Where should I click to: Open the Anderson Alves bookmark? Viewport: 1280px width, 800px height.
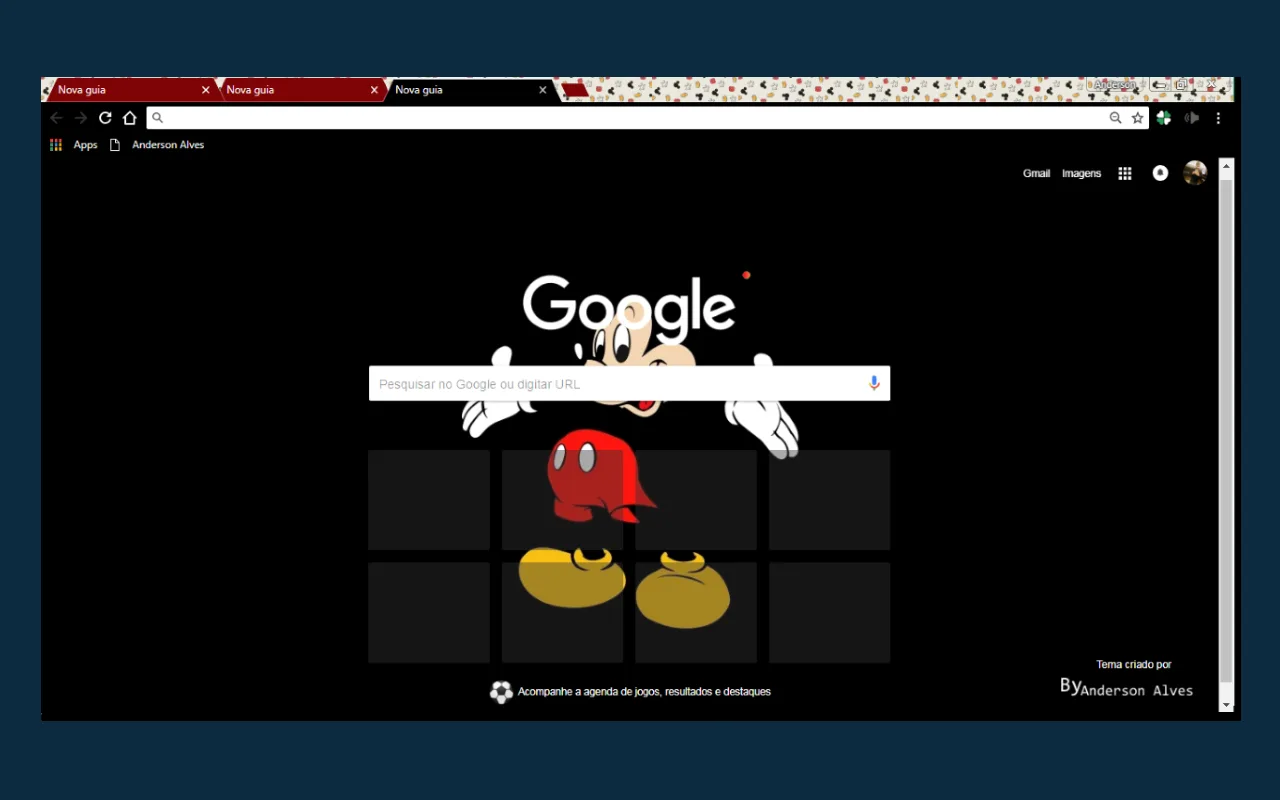(157, 145)
